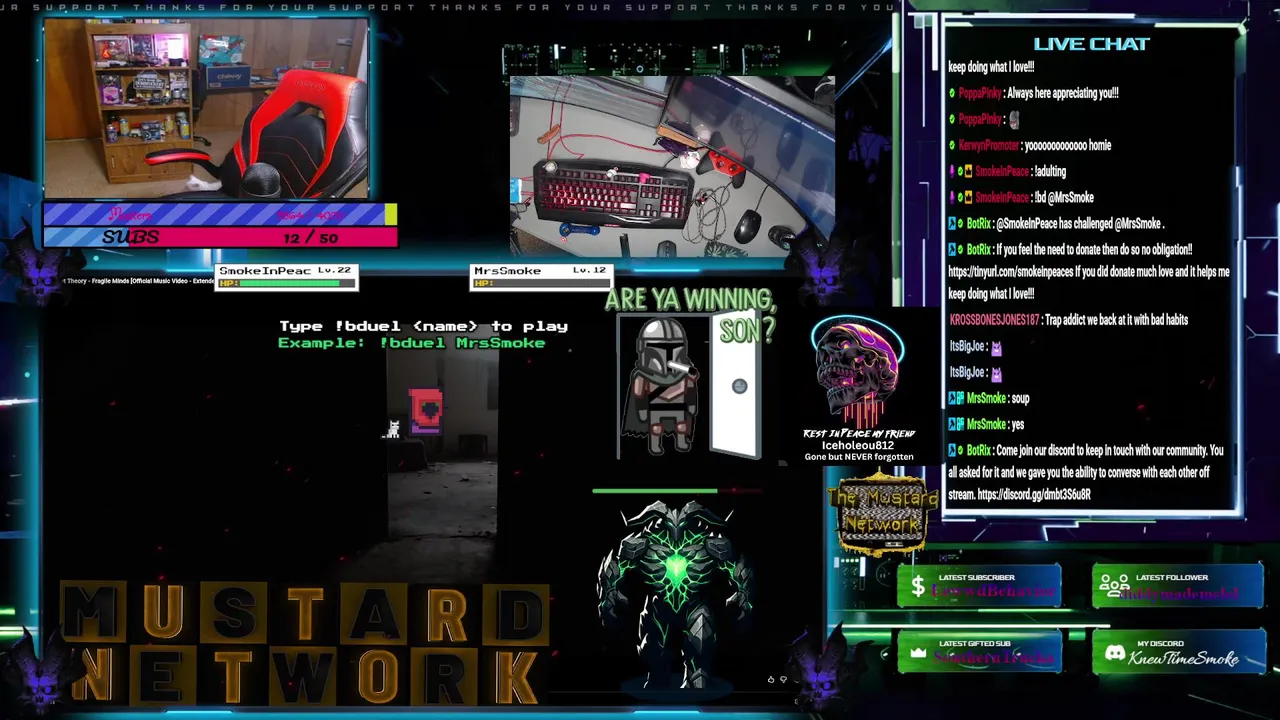
Task: Click the Iceholeou812 memorial name
Action: click(x=857, y=445)
